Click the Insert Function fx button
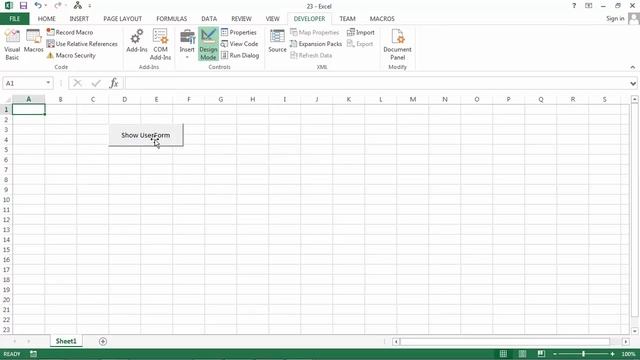The width and height of the screenshot is (640, 360). [x=114, y=83]
